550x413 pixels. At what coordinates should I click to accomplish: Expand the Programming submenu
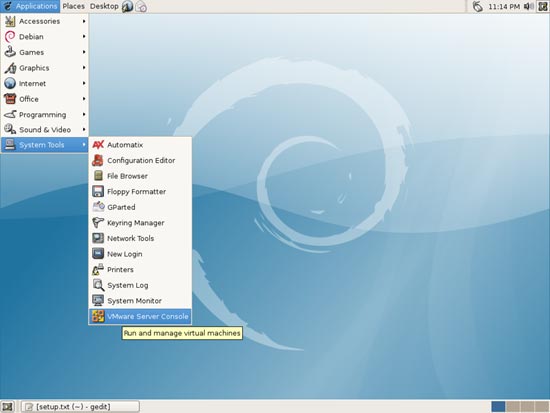(45, 114)
